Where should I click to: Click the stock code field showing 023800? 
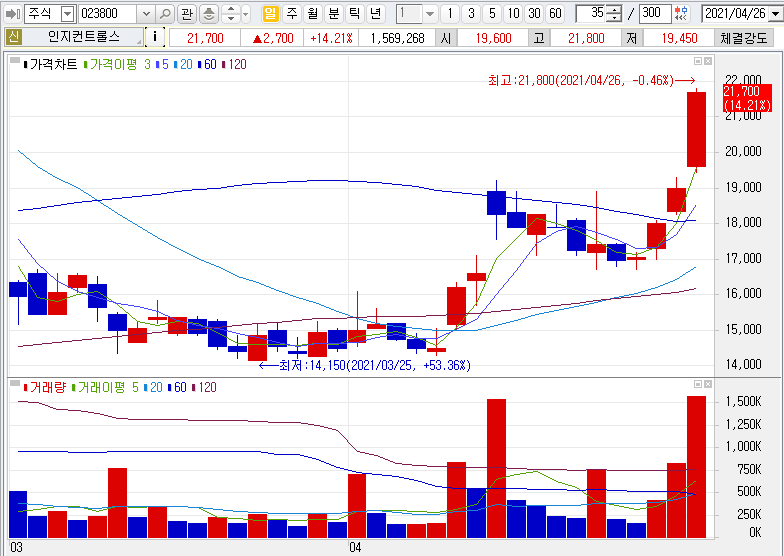click(x=108, y=14)
